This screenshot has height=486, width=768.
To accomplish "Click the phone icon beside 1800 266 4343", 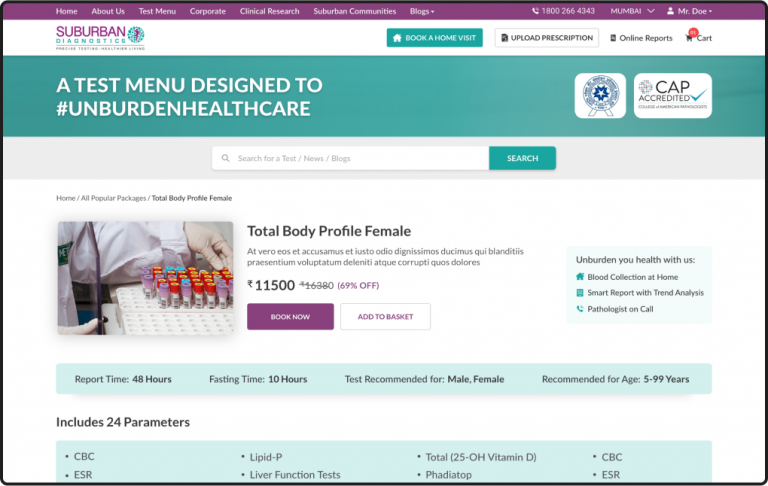I will pyautogui.click(x=535, y=11).
